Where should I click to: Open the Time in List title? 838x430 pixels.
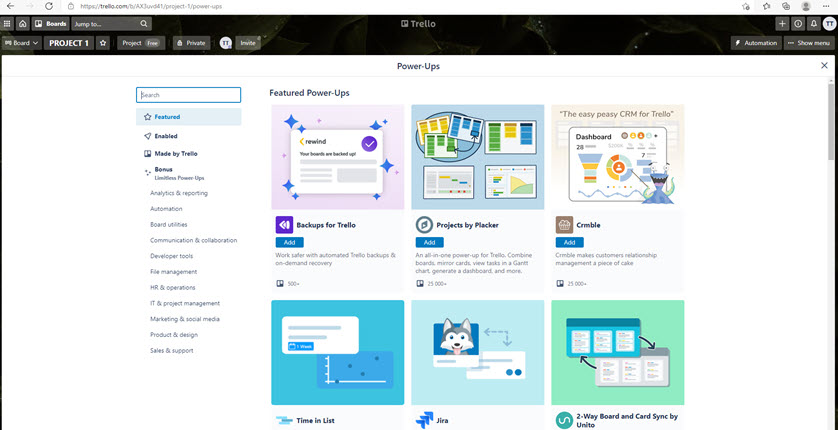[x=315, y=420]
